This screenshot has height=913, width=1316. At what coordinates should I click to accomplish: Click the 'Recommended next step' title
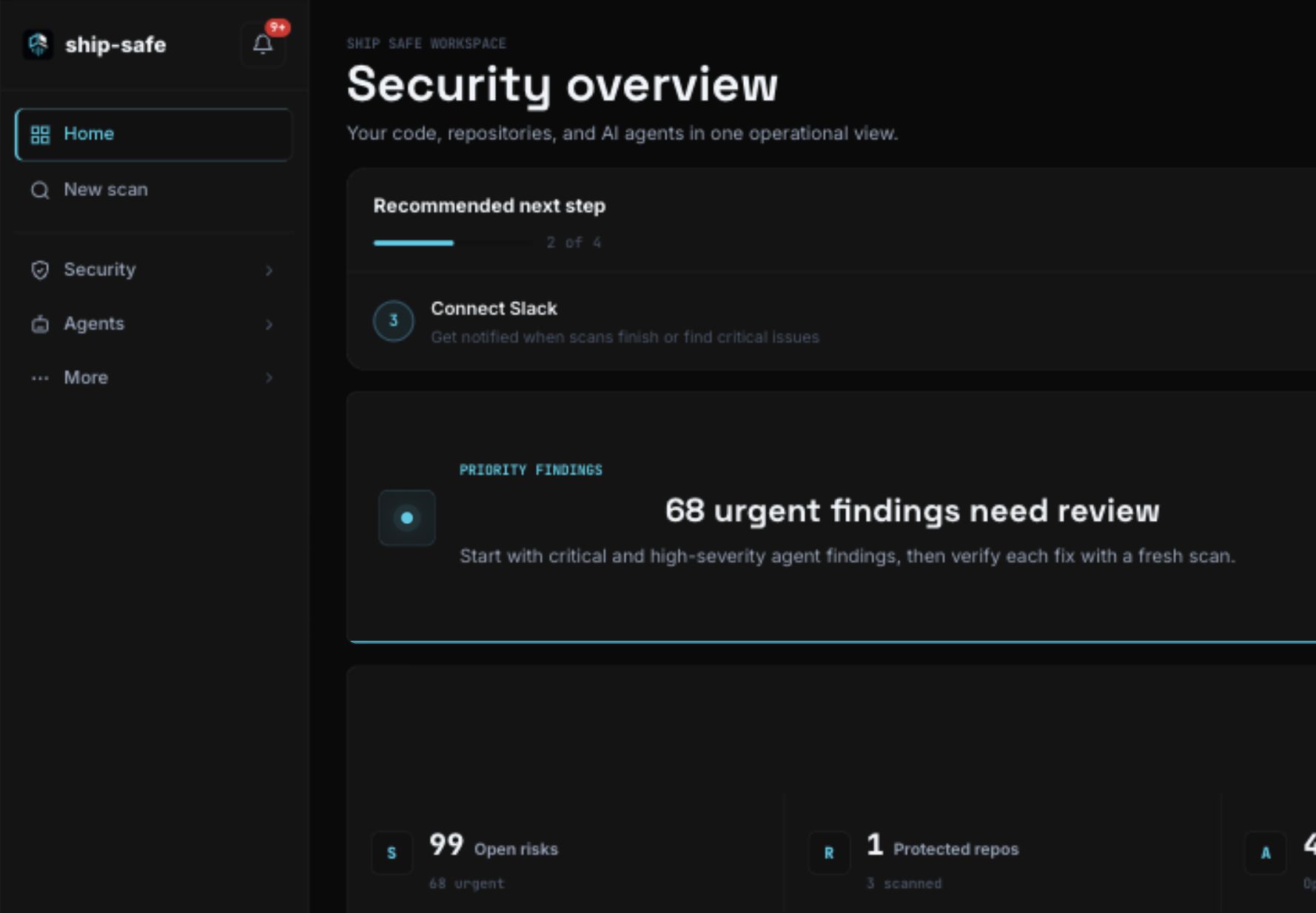pos(489,206)
